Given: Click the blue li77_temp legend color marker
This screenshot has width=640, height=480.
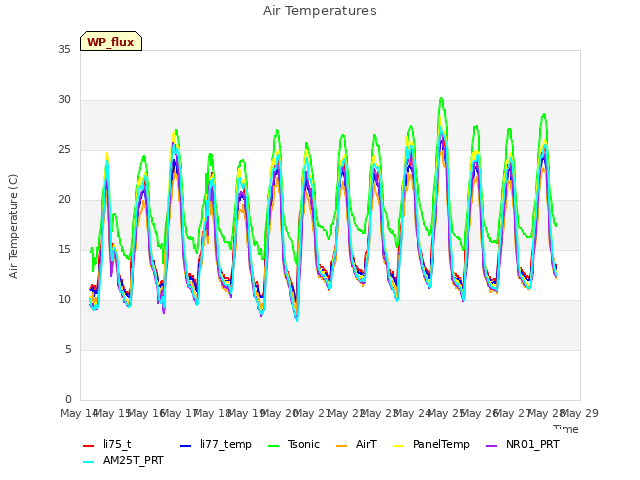Looking at the screenshot, I should pos(186,446).
